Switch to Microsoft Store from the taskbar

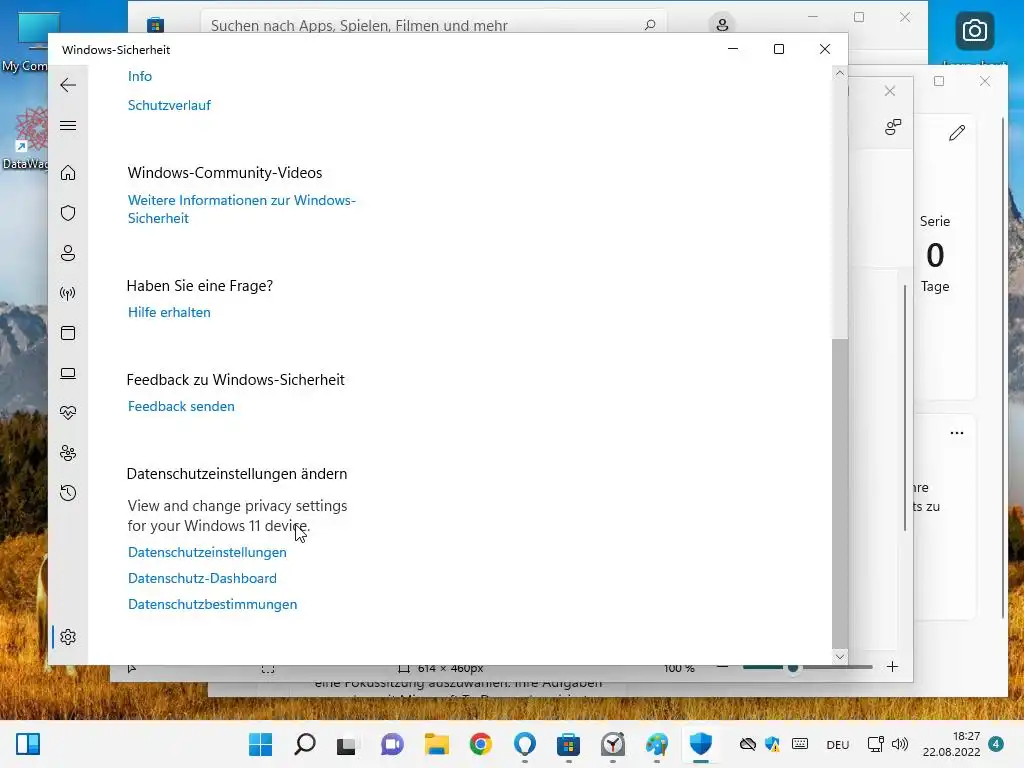click(x=569, y=744)
